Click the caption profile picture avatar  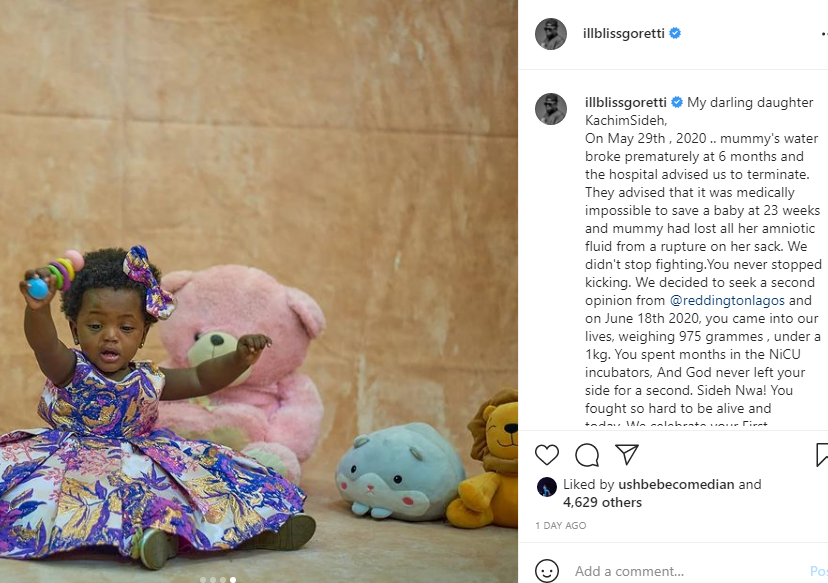click(551, 109)
